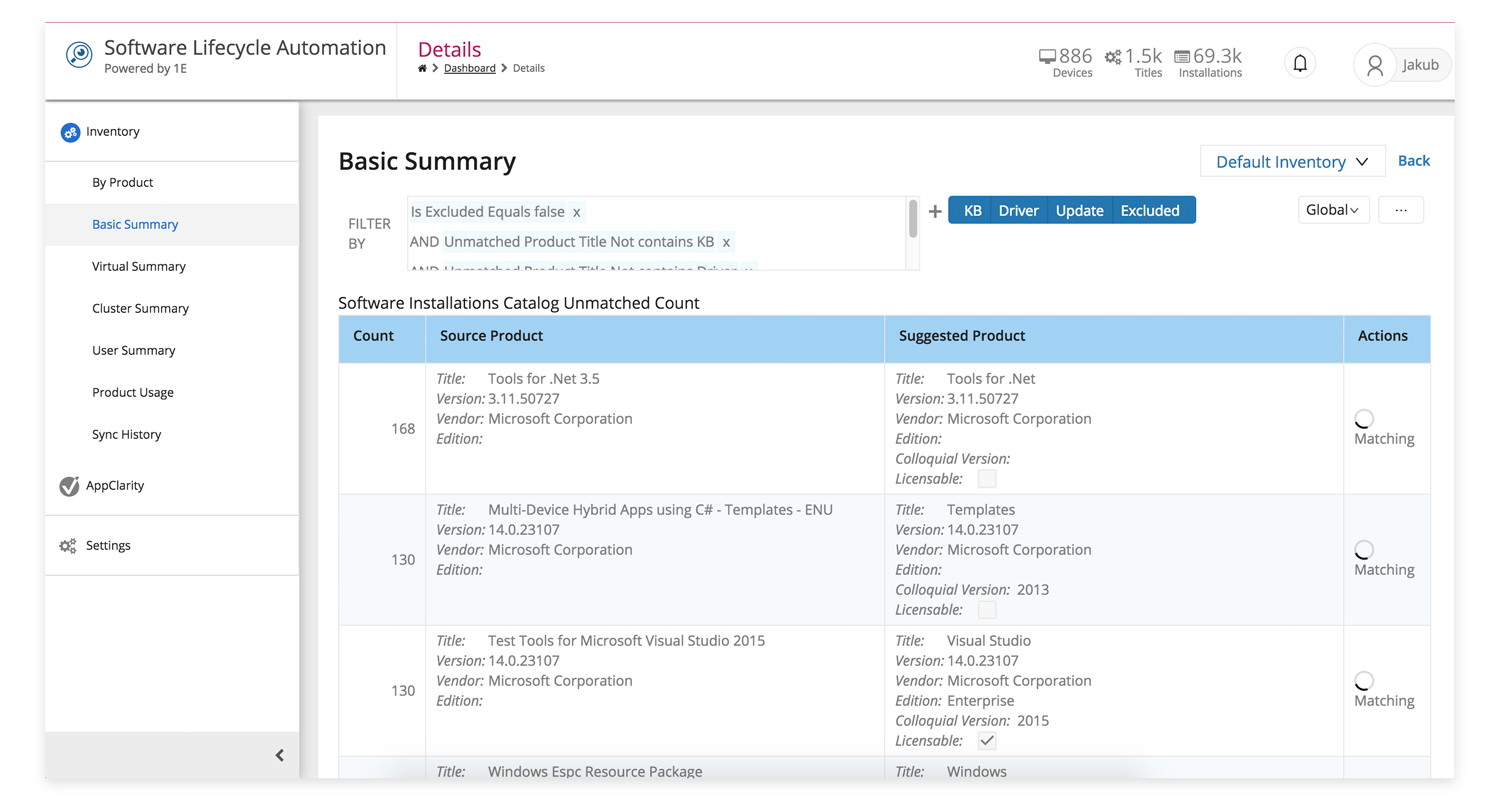The width and height of the screenshot is (1500, 800).
Task: Expand the Inventory section
Action: pyautogui.click(x=172, y=132)
